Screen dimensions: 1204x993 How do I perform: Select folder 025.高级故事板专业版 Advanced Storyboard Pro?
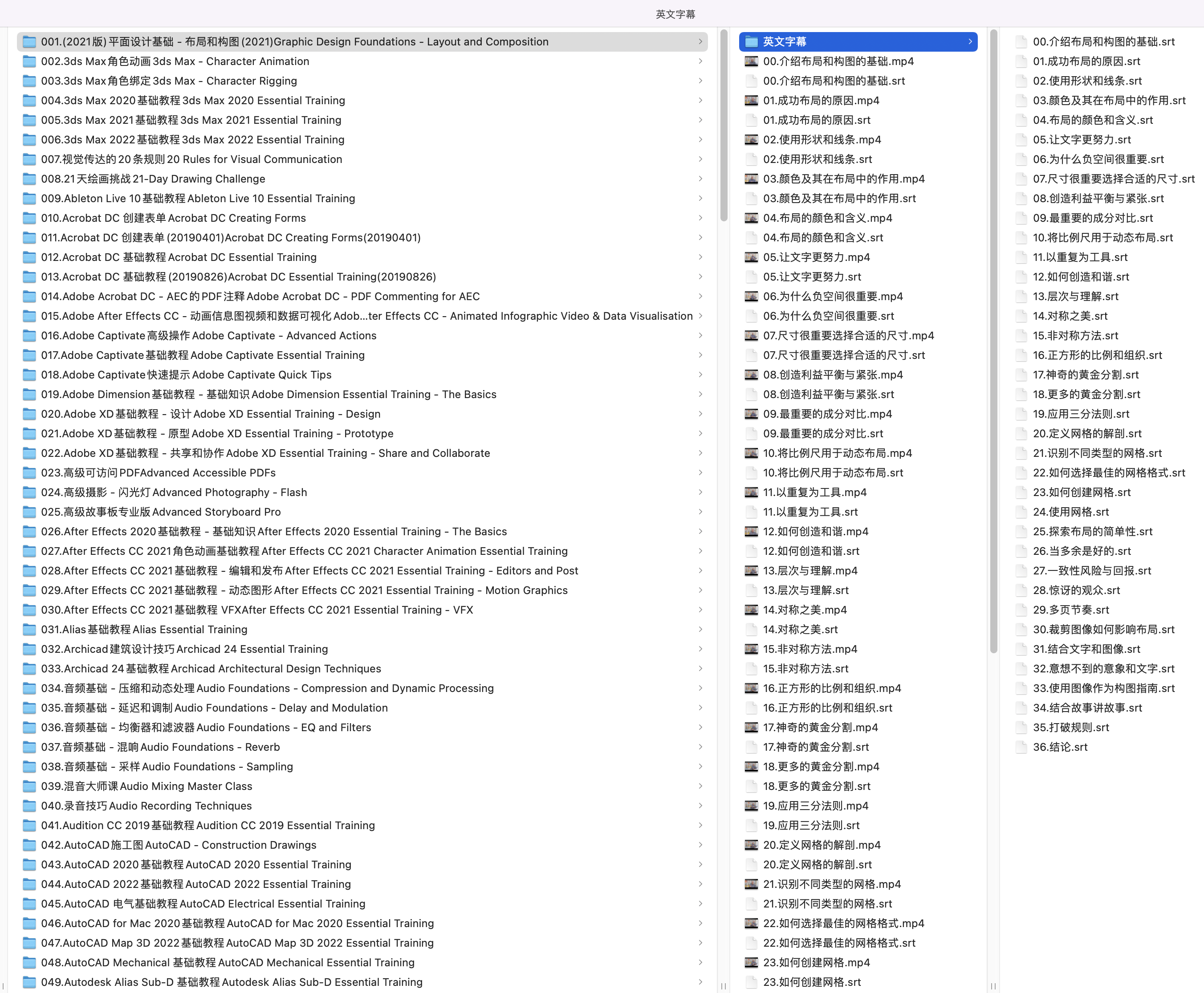coord(362,512)
